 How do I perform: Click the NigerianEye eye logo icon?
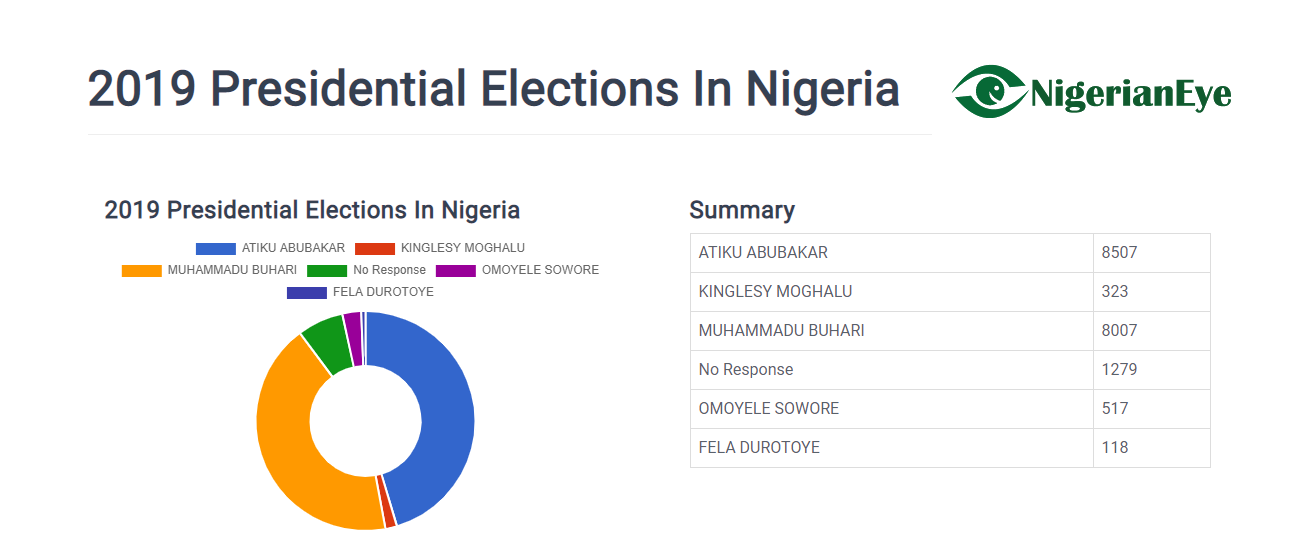click(988, 91)
